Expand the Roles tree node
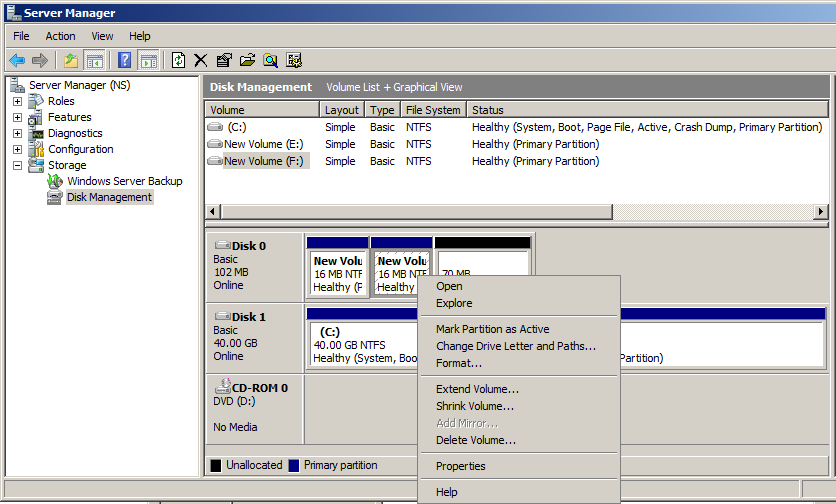Screen dimensions: 836x504 17,101
